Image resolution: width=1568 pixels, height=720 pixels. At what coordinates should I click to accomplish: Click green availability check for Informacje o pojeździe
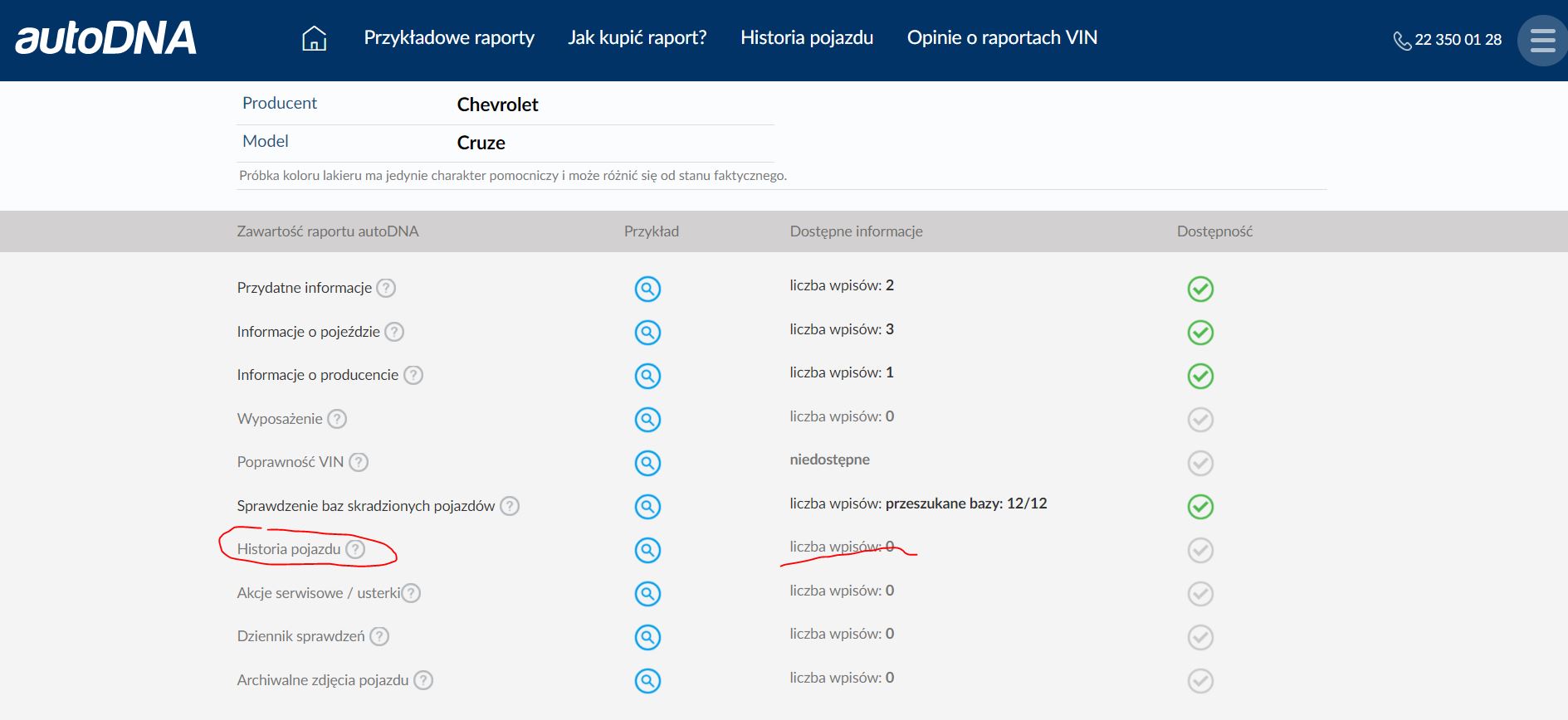[1200, 333]
